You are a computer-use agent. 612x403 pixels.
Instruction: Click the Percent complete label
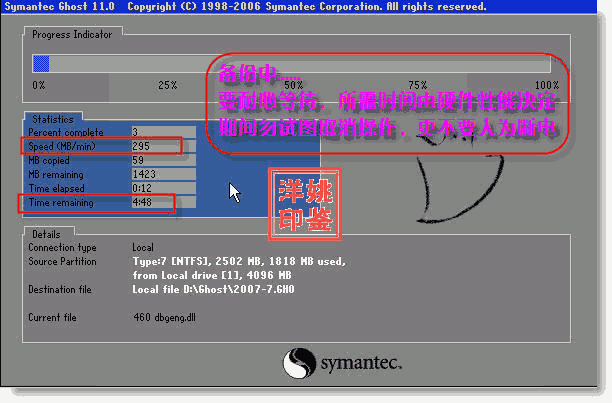66,132
